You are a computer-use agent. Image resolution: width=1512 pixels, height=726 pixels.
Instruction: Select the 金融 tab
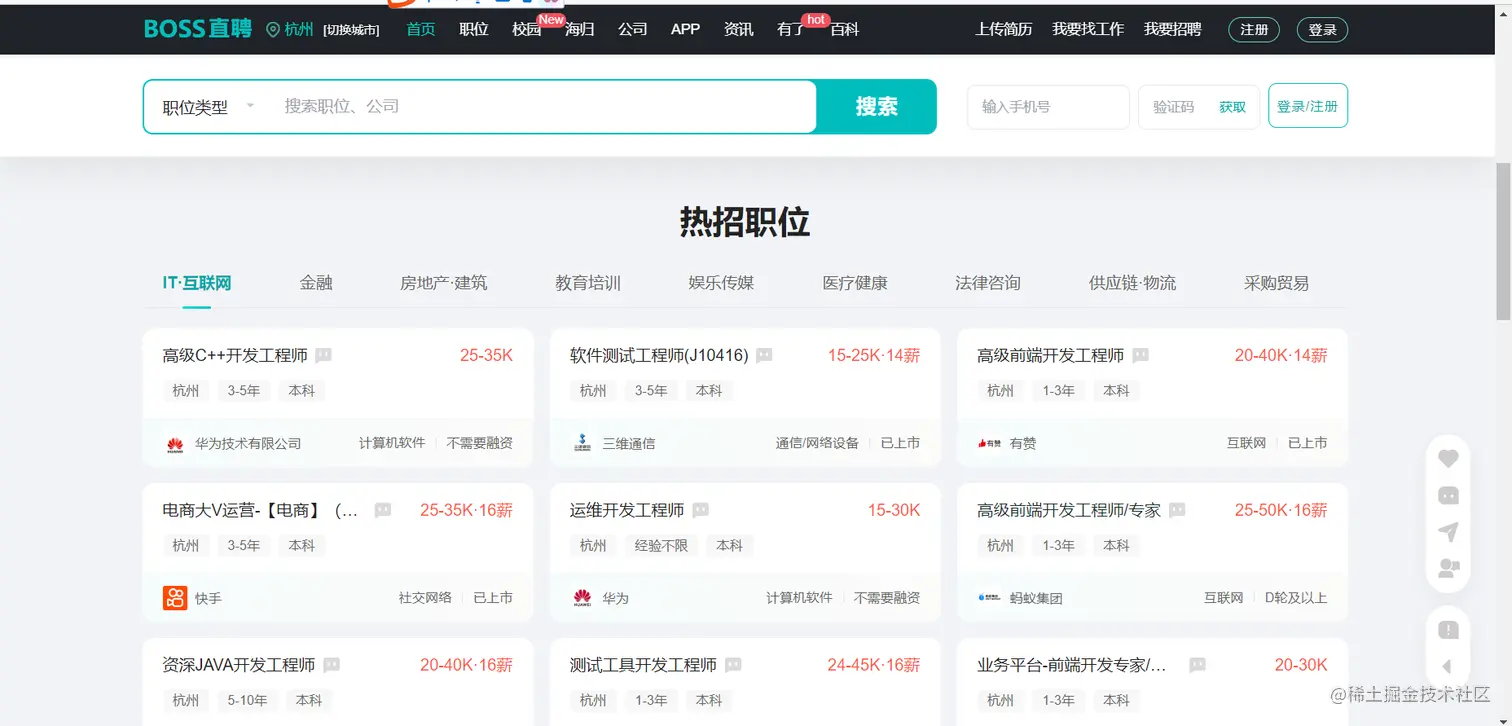coord(316,283)
